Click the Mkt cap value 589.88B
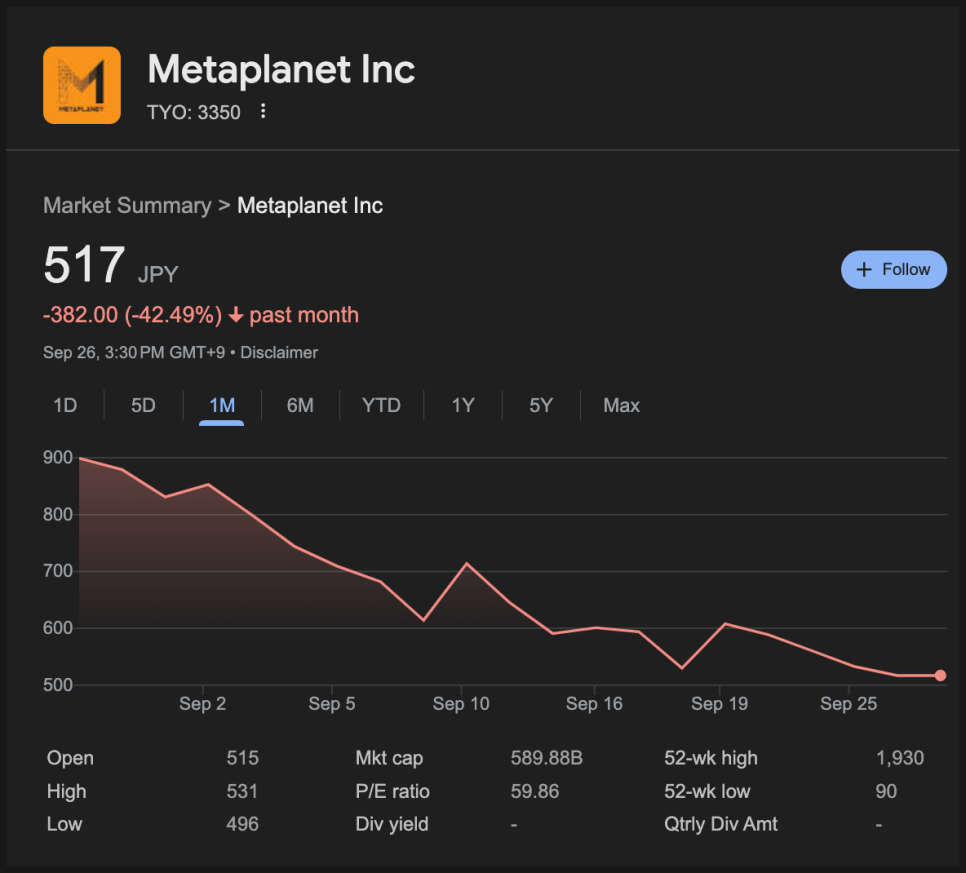966x873 pixels. [x=546, y=758]
